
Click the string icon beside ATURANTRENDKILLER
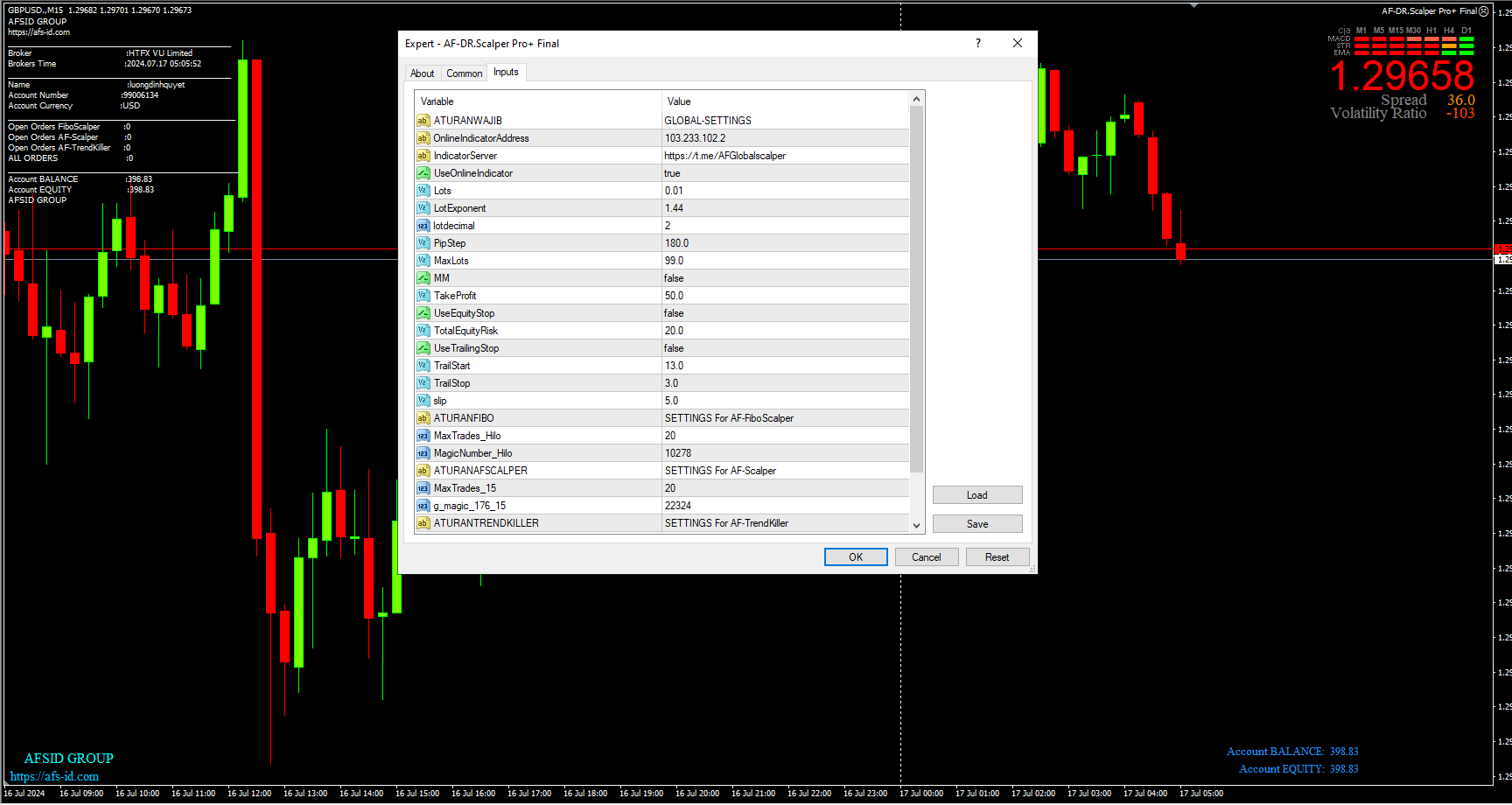423,523
